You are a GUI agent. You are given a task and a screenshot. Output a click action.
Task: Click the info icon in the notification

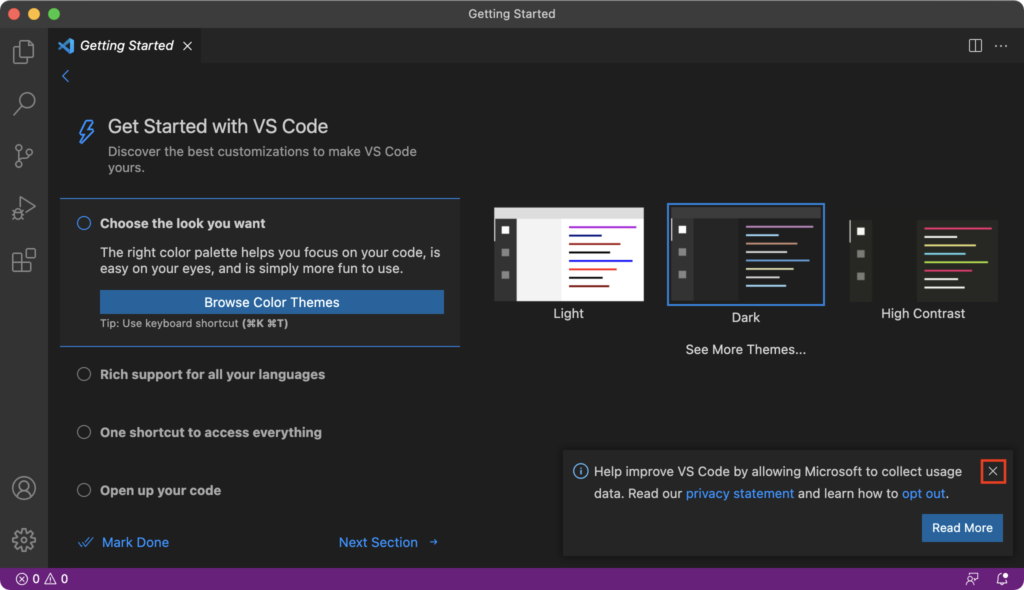click(x=581, y=471)
